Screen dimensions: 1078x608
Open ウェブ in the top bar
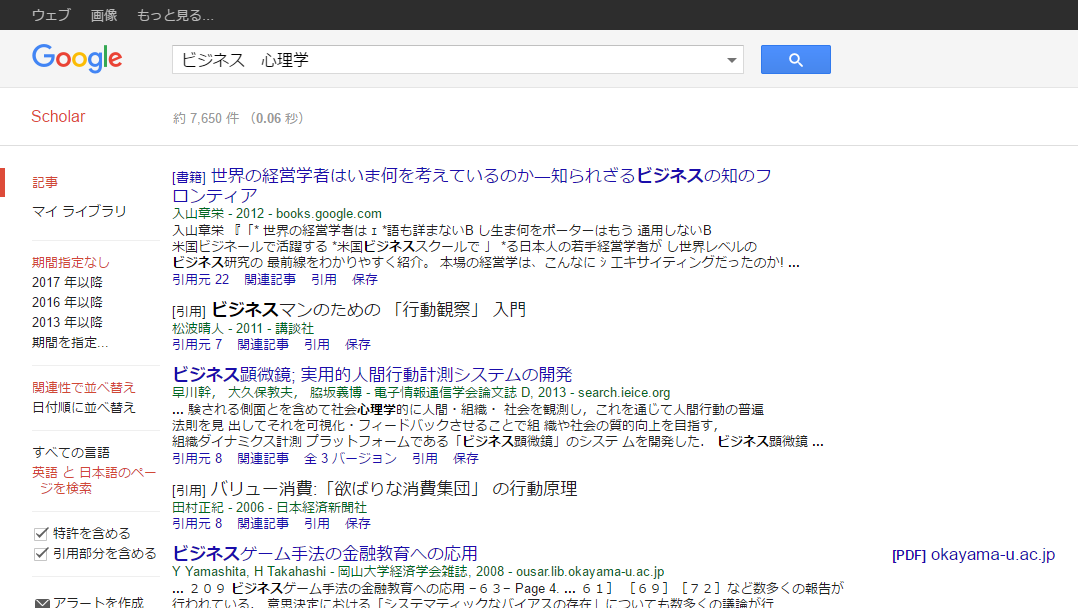[x=51, y=15]
